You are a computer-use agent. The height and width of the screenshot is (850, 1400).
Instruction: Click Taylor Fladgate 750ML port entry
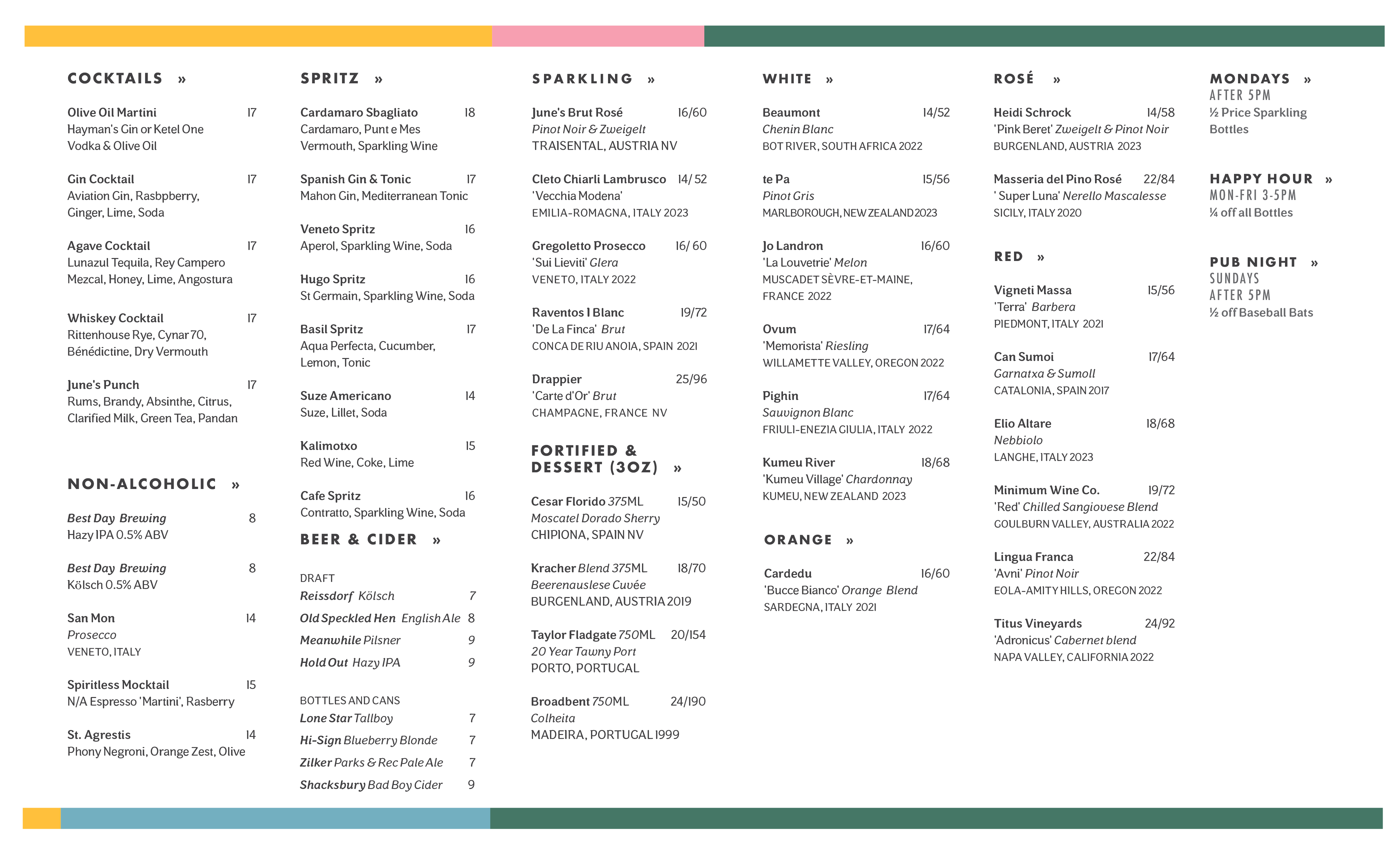point(593,635)
